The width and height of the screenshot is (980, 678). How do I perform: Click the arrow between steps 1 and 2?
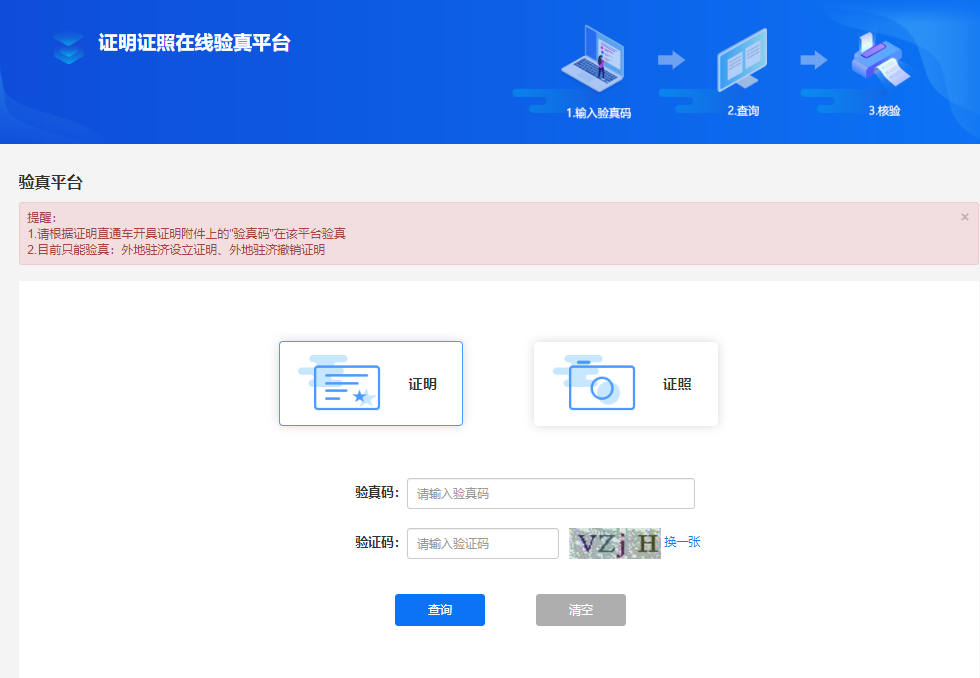(674, 60)
